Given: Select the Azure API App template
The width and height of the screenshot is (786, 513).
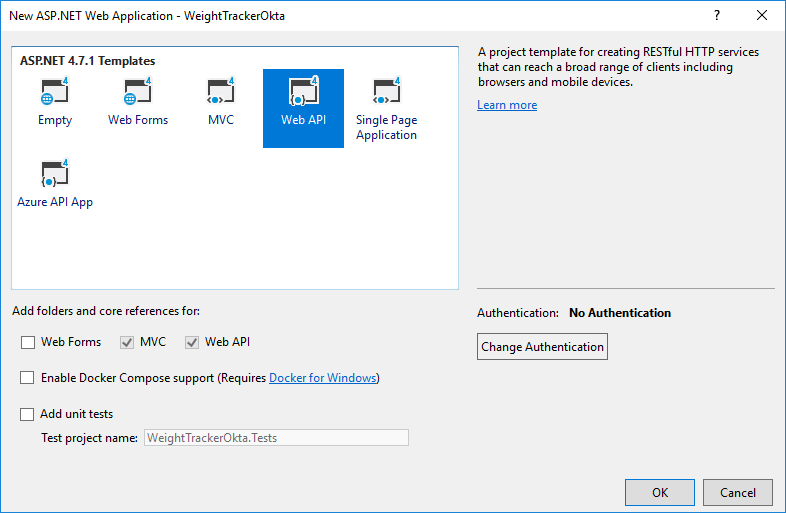Looking at the screenshot, I should click(x=54, y=175).
